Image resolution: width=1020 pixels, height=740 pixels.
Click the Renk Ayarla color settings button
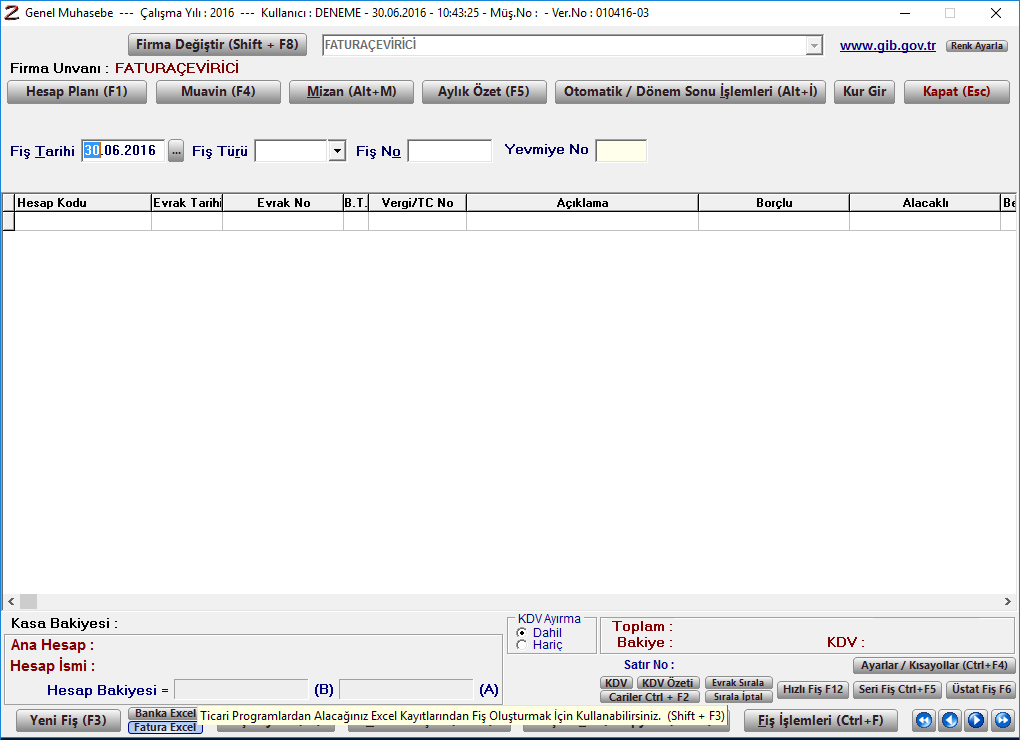tap(977, 46)
